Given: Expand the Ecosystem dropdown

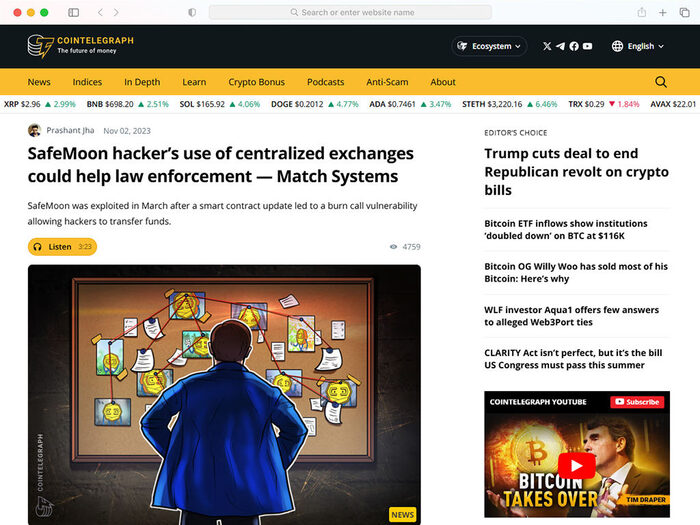Looking at the screenshot, I should click(489, 46).
